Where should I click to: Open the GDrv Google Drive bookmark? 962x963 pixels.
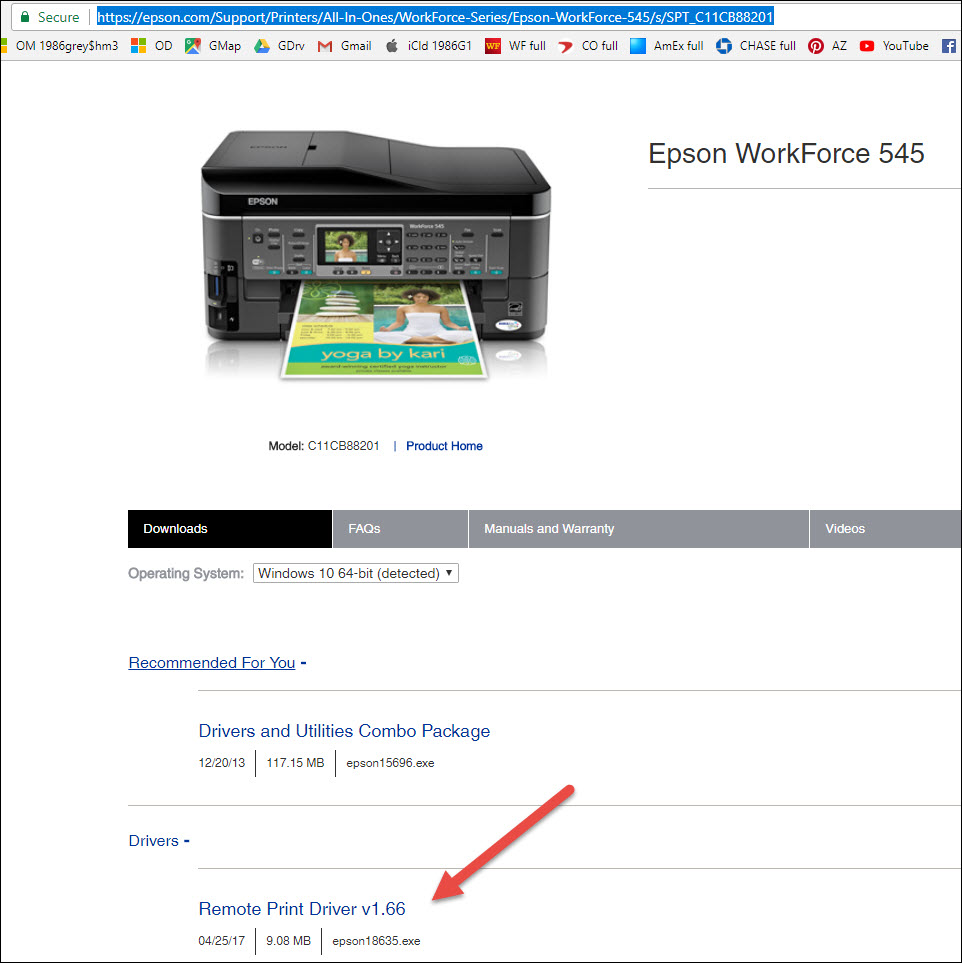click(280, 45)
